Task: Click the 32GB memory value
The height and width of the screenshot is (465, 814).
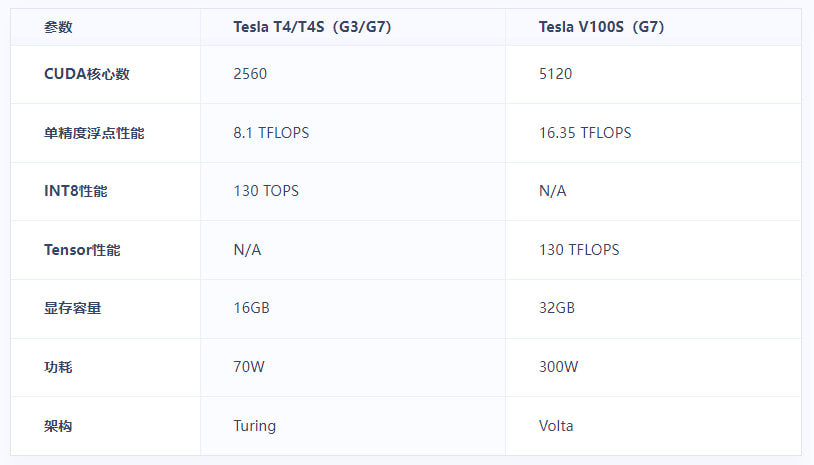Action: [x=556, y=308]
